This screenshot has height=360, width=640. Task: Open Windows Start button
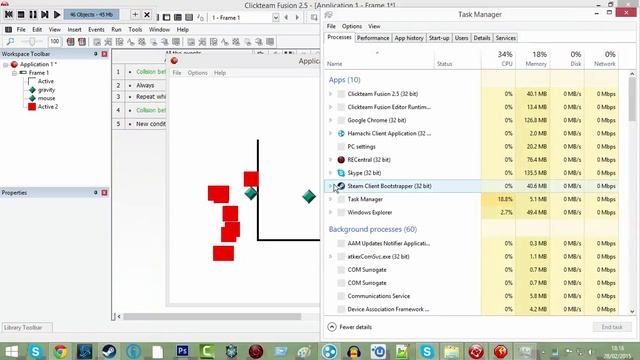pos(11,351)
